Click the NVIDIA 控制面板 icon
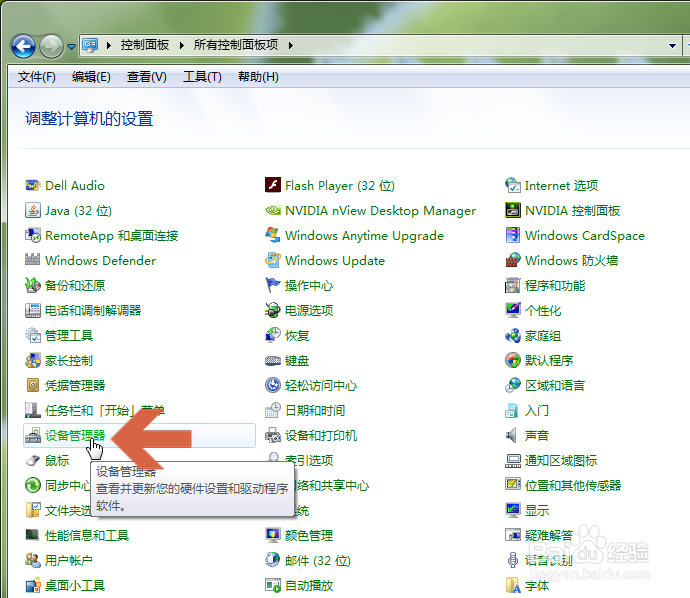The width and height of the screenshot is (690, 598). (513, 210)
